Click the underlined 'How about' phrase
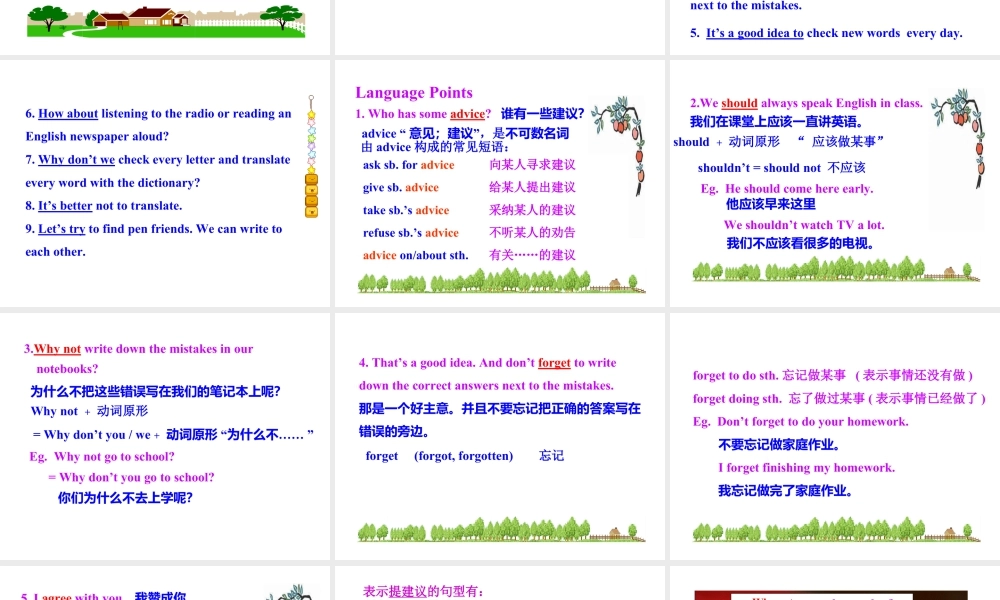The image size is (1000, 600). tap(68, 114)
